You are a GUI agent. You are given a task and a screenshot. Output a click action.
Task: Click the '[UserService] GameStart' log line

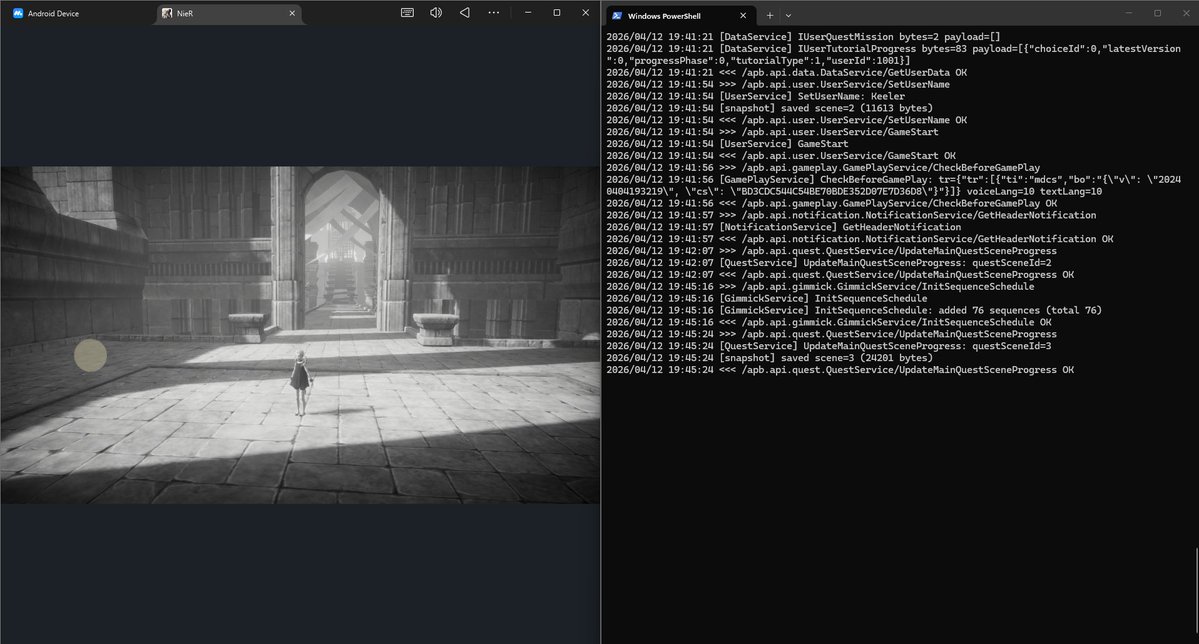[727, 144]
